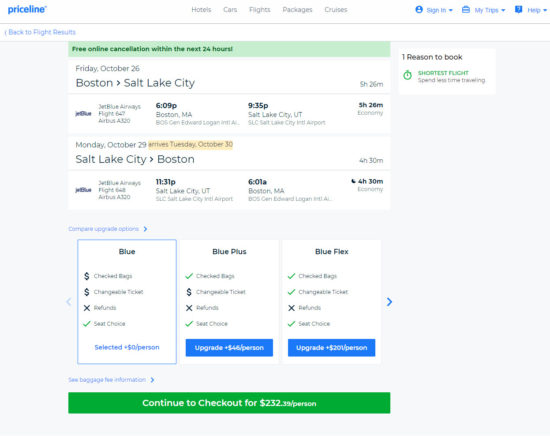Click the Help chat icon

coord(518,9)
